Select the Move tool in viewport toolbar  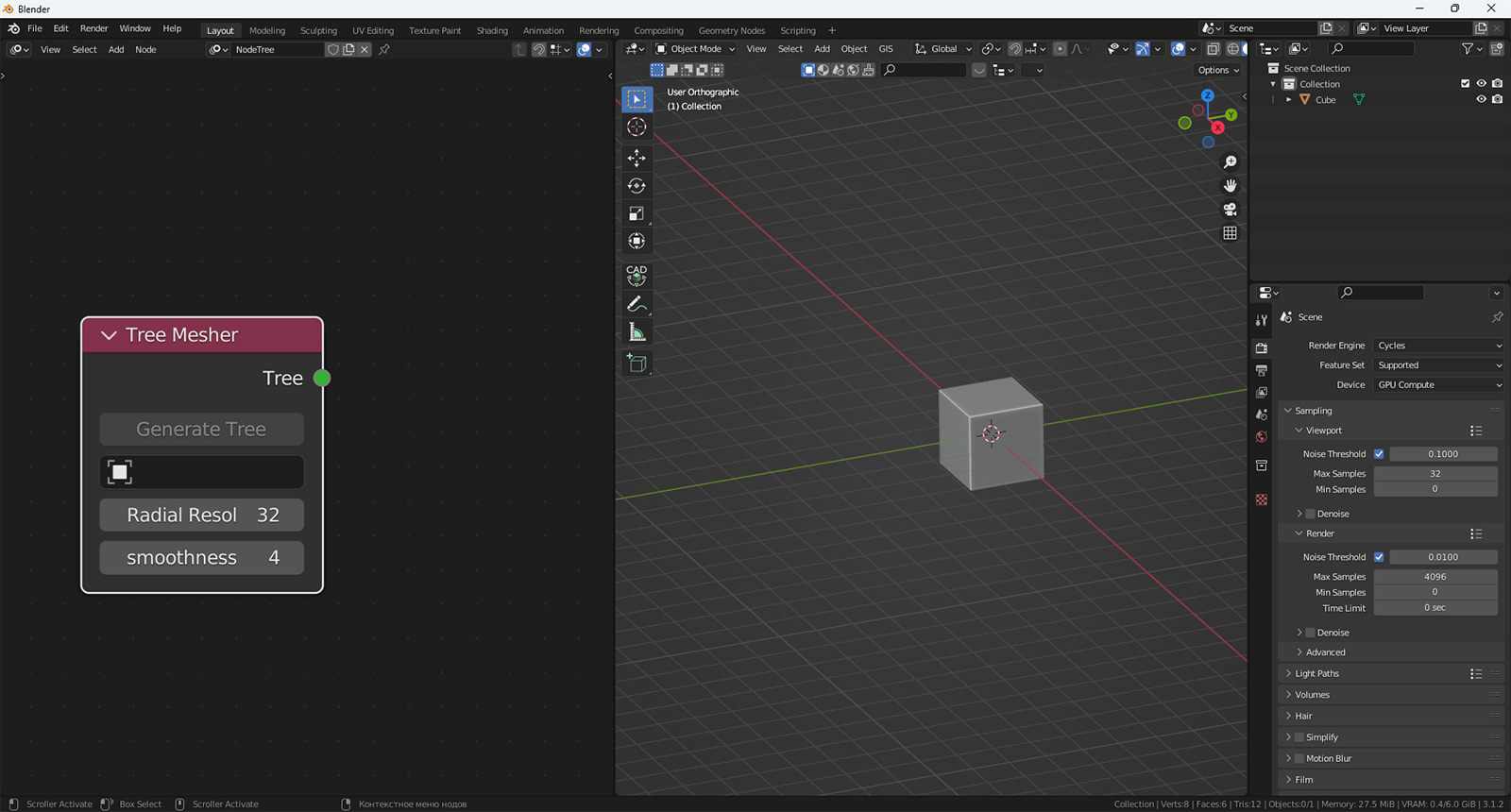click(637, 158)
